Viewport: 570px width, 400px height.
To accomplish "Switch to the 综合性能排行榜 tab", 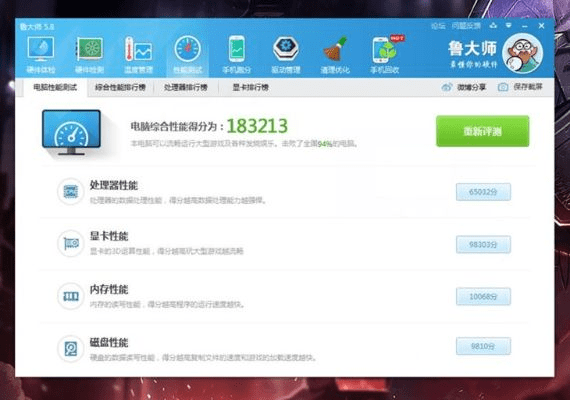I will 120,88.
